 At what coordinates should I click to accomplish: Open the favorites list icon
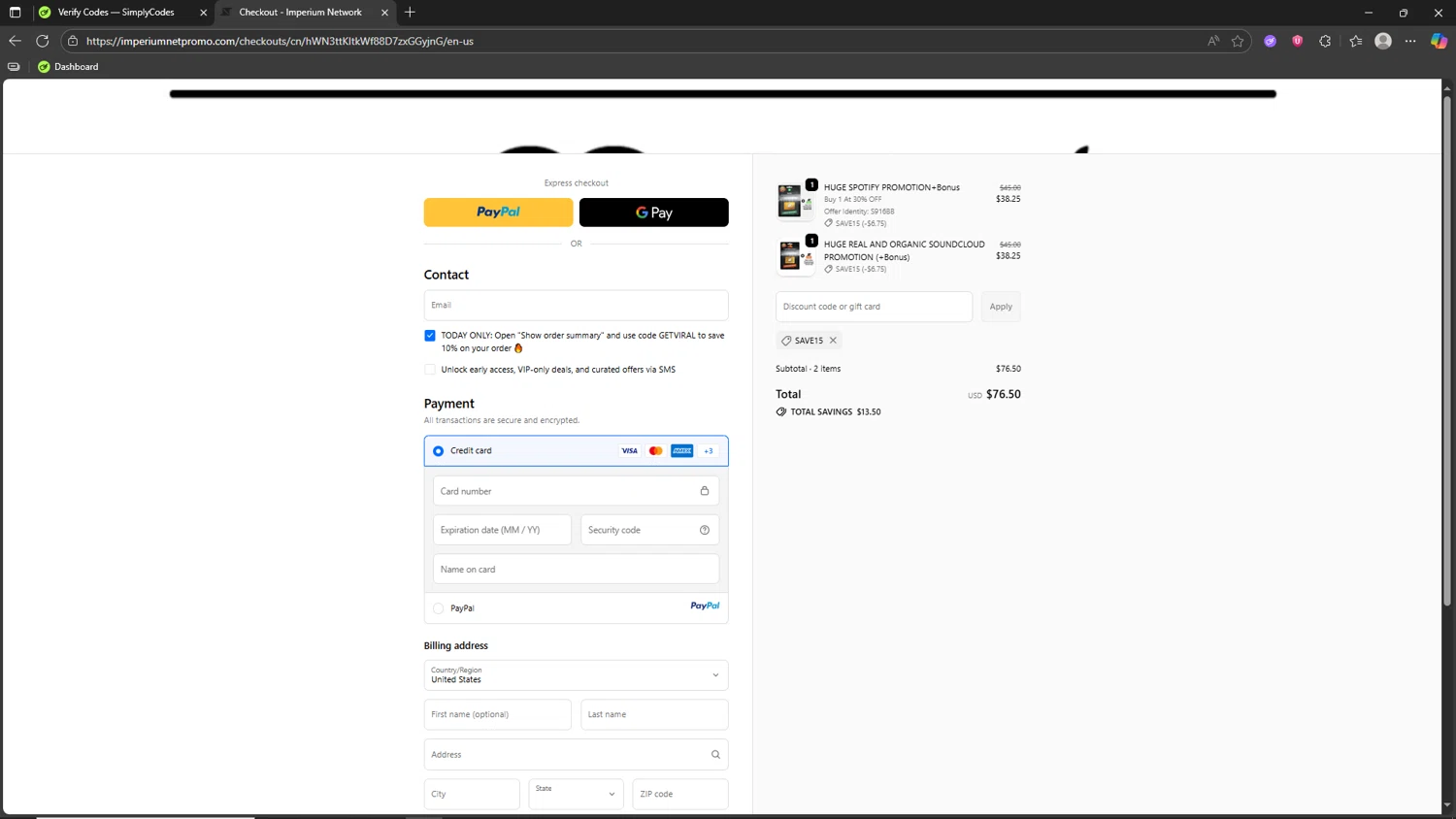(x=1356, y=41)
